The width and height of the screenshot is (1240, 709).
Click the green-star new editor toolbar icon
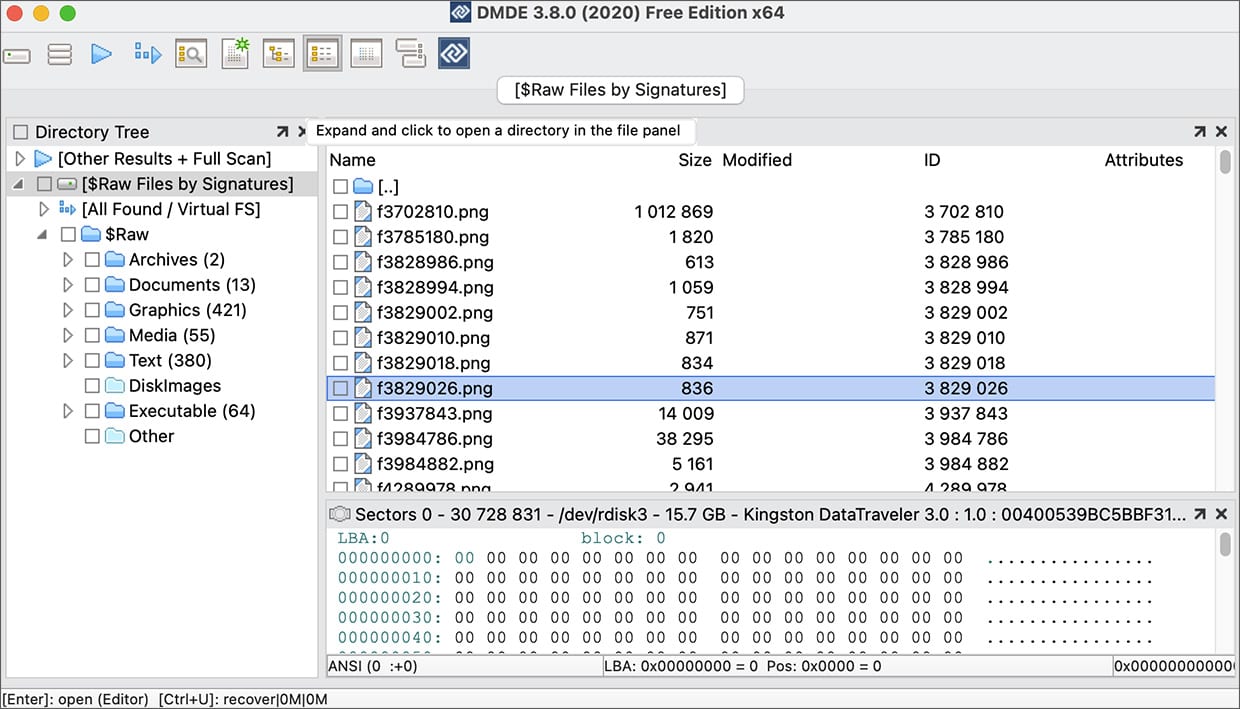click(235, 54)
